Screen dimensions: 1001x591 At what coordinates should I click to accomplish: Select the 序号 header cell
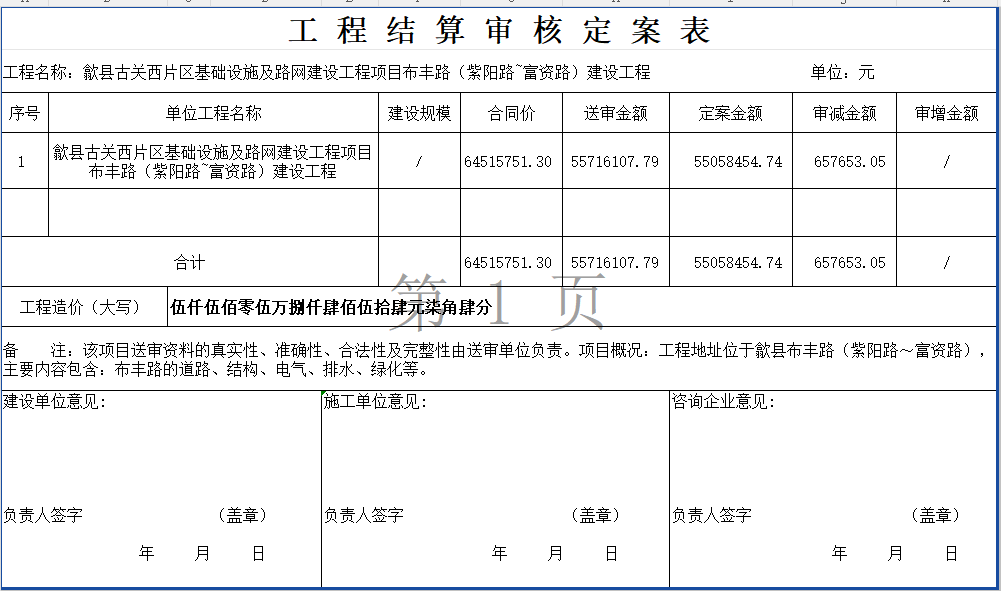click(24, 114)
